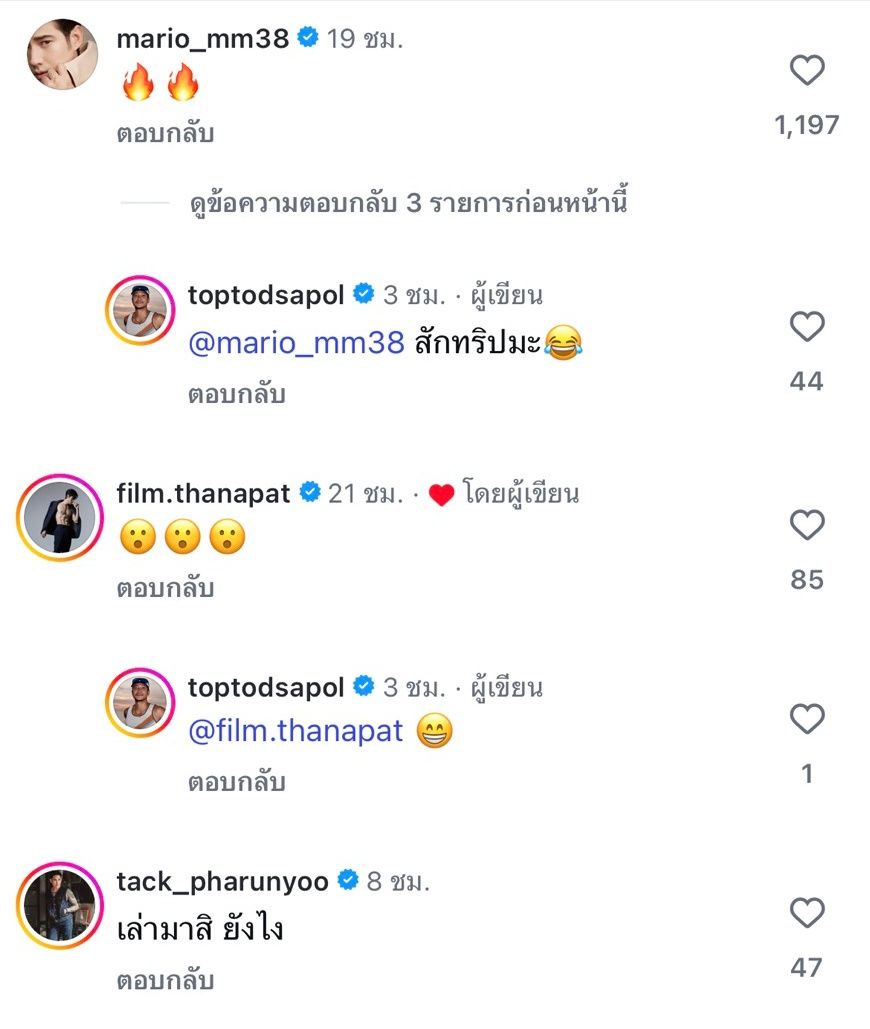Open the @film.thanapat mention link
The image size is (870, 1029).
tap(296, 732)
